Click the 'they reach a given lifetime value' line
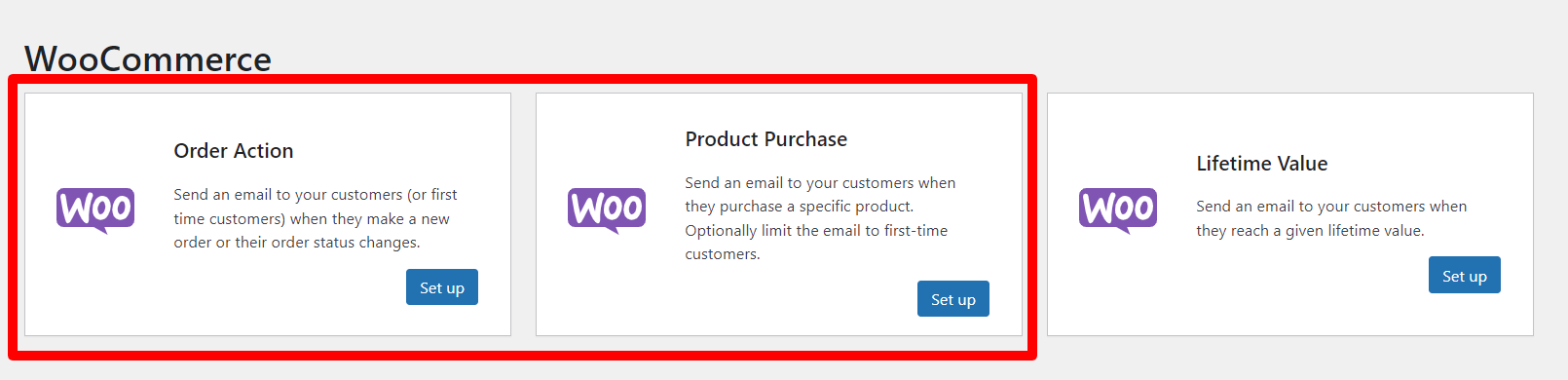 [x=1310, y=231]
